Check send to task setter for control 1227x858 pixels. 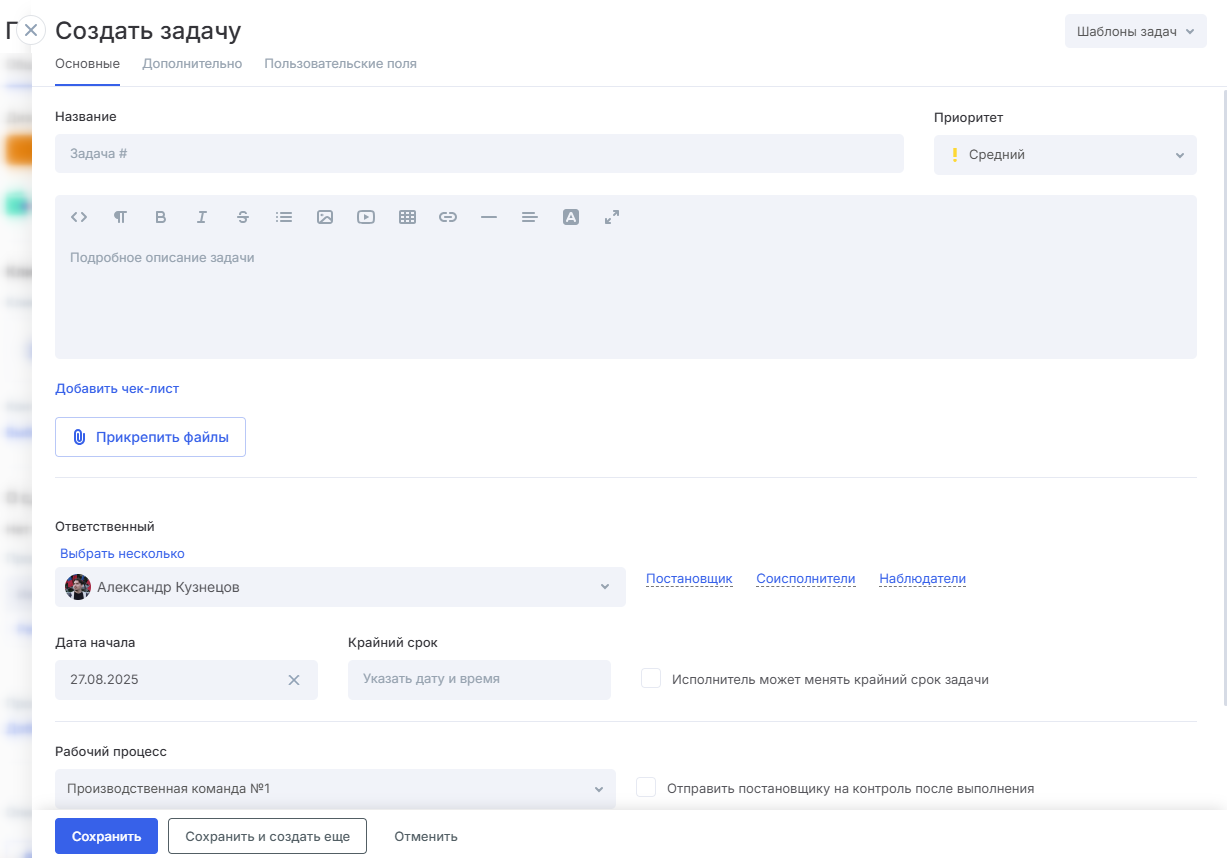pyautogui.click(x=647, y=788)
